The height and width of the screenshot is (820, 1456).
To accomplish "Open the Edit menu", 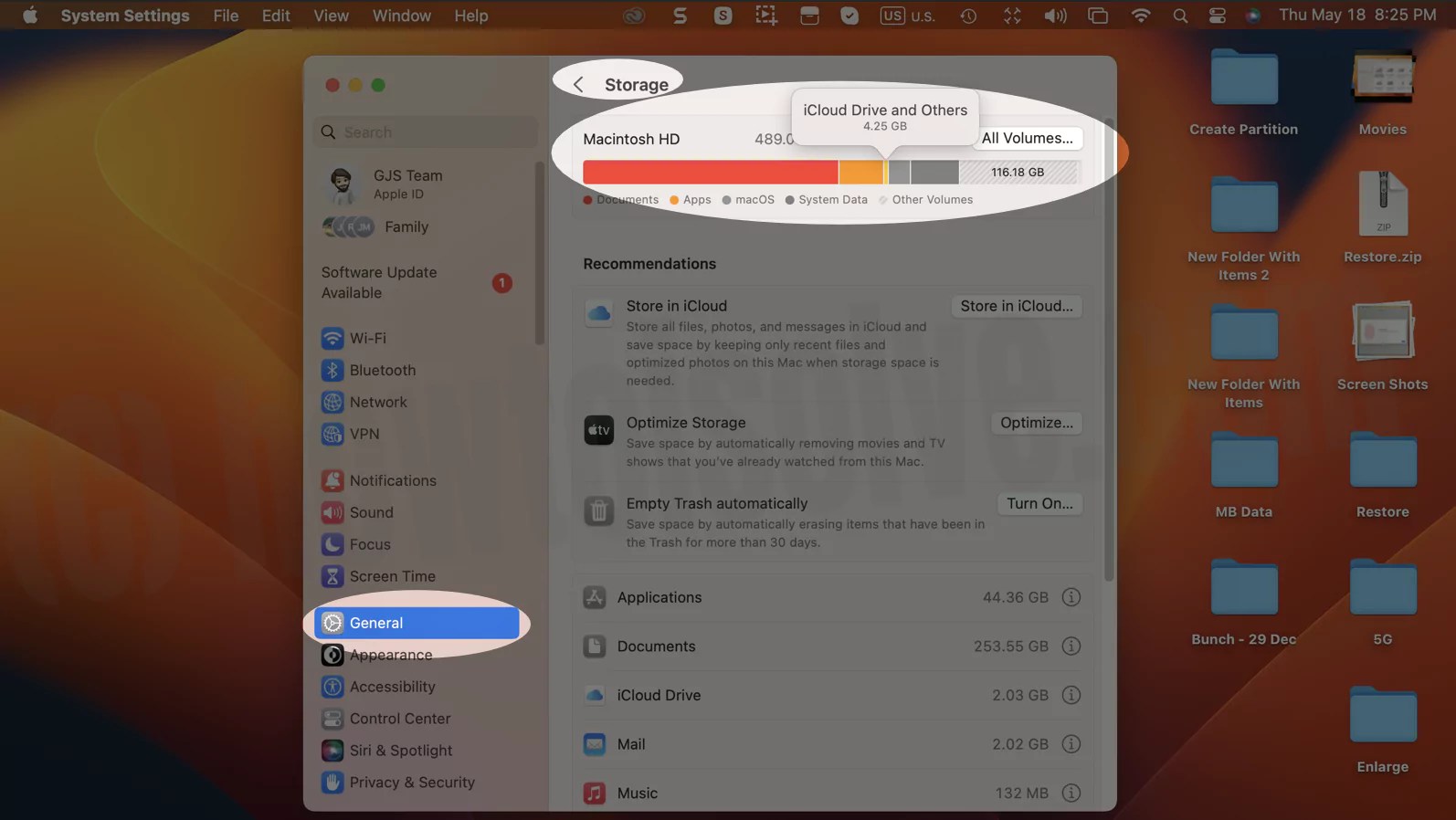I will coord(276,16).
